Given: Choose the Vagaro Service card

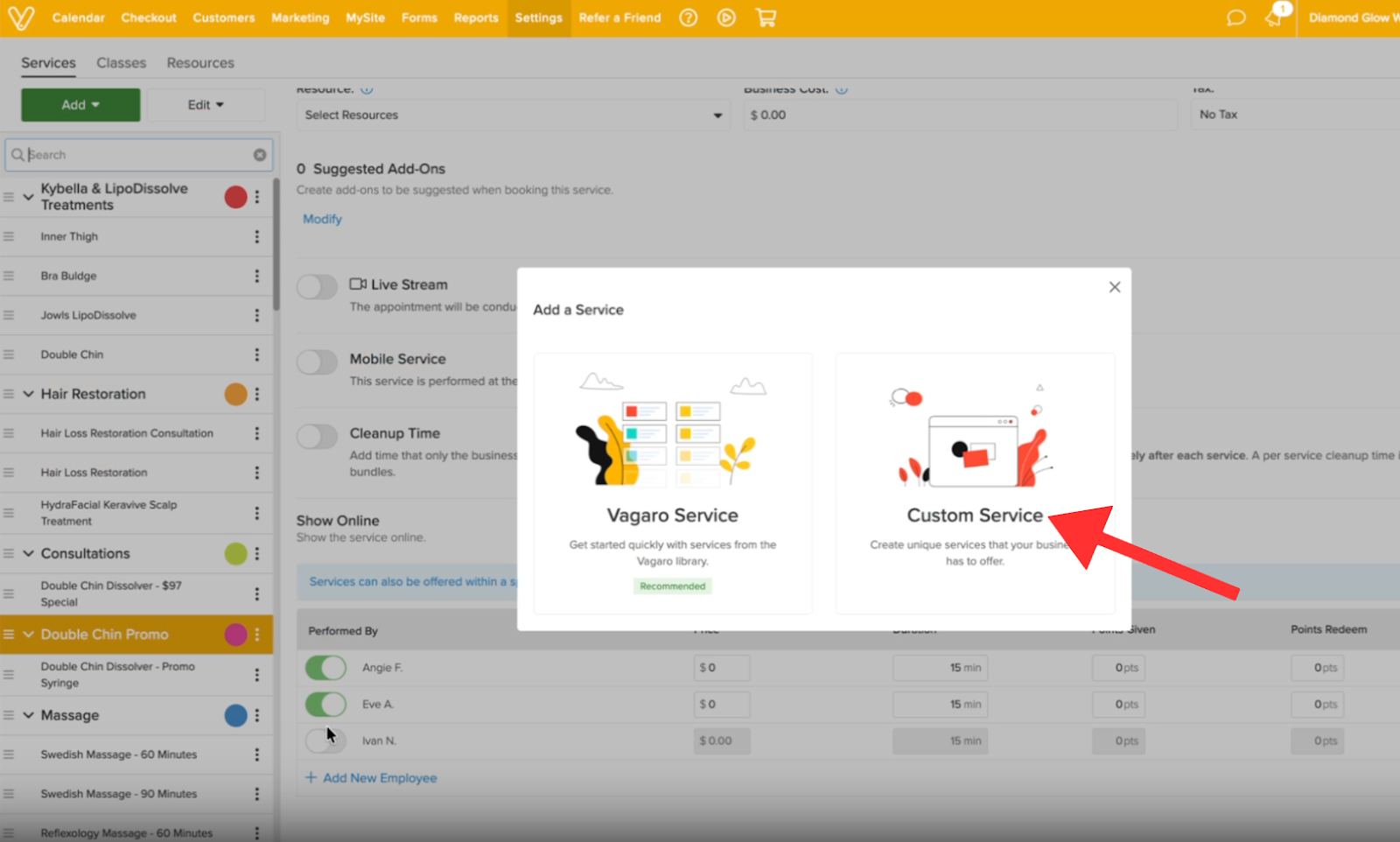Looking at the screenshot, I should [673, 483].
